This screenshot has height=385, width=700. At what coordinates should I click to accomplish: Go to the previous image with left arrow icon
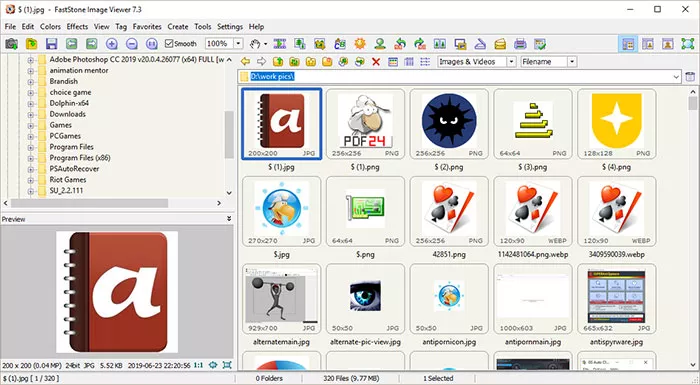pyautogui.click(x=71, y=44)
